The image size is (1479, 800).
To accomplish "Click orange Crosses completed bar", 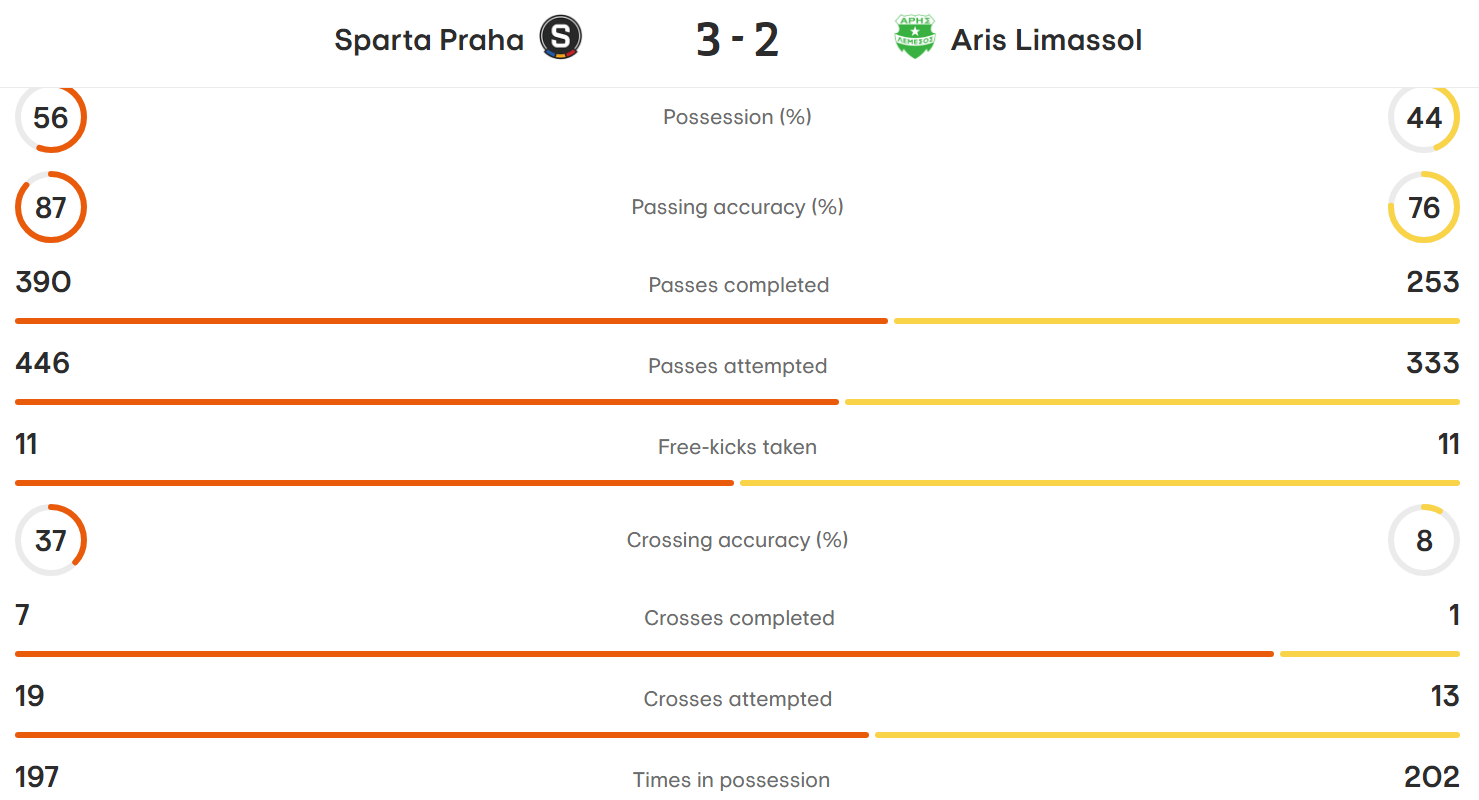I will pyautogui.click(x=644, y=654).
